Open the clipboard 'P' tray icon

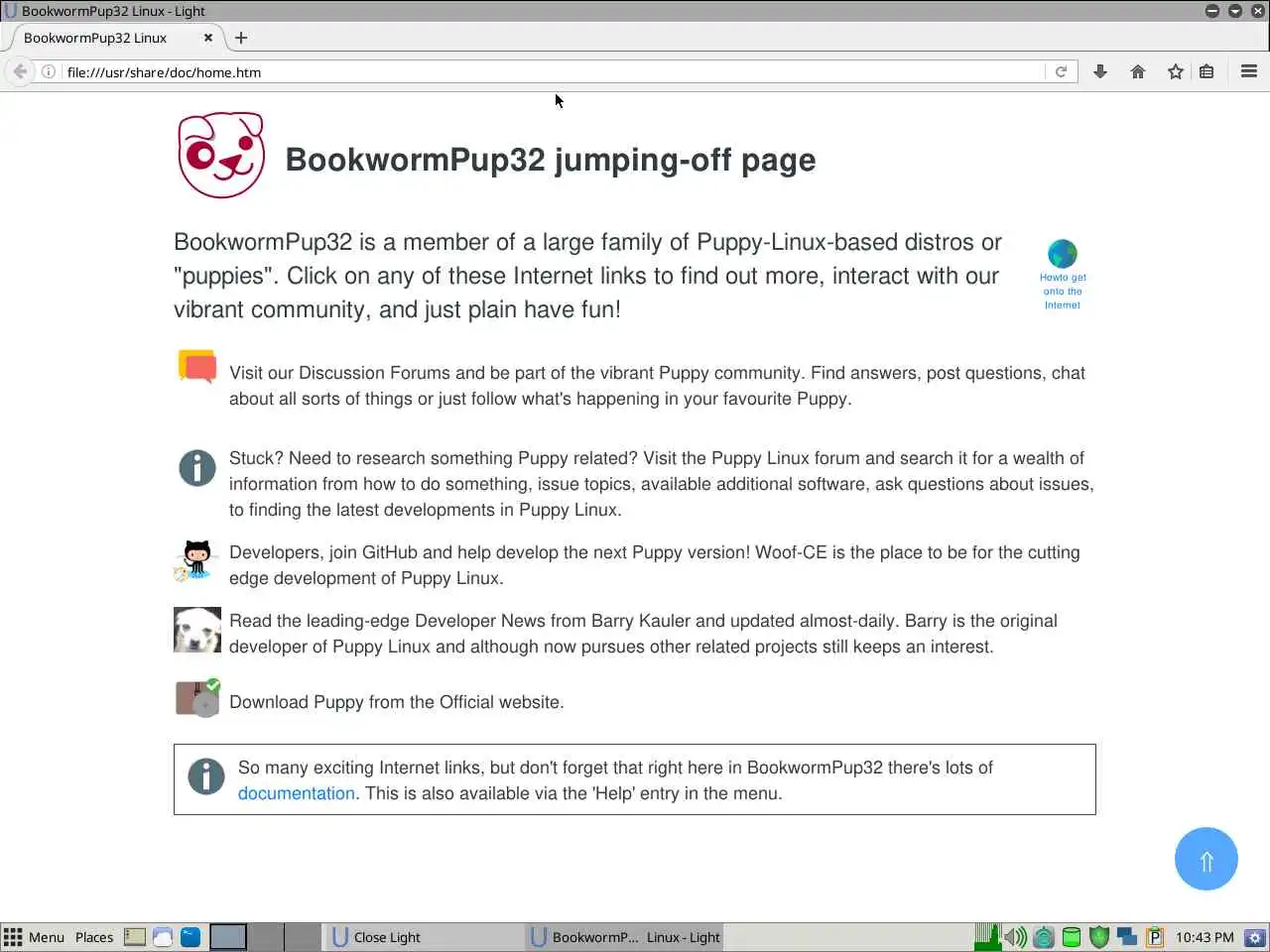click(x=1155, y=937)
